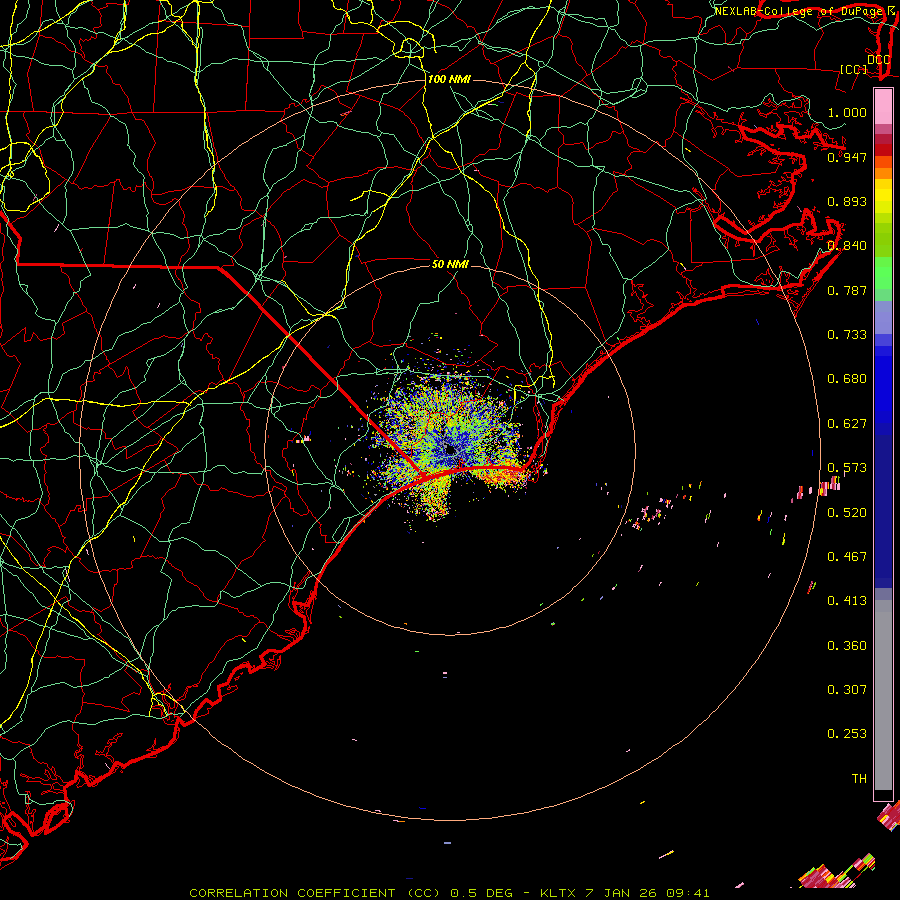Click the TH threshold label
Image resolution: width=900 pixels, height=900 pixels.
(859, 779)
